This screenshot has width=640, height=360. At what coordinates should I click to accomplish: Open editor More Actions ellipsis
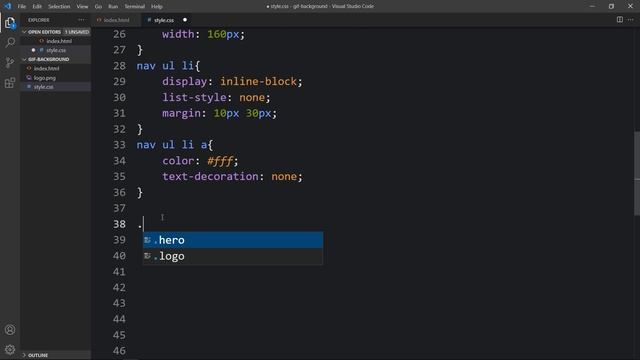click(631, 20)
